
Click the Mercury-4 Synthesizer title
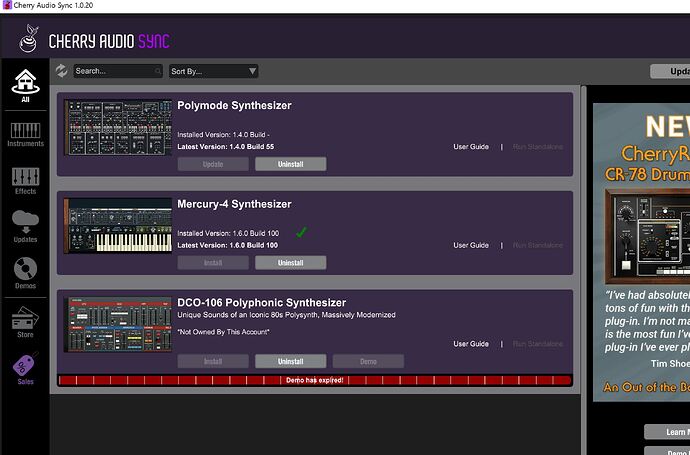[234, 204]
